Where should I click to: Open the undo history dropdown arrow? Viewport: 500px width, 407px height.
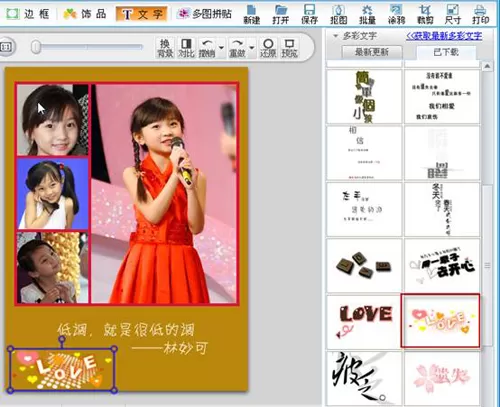click(x=221, y=48)
